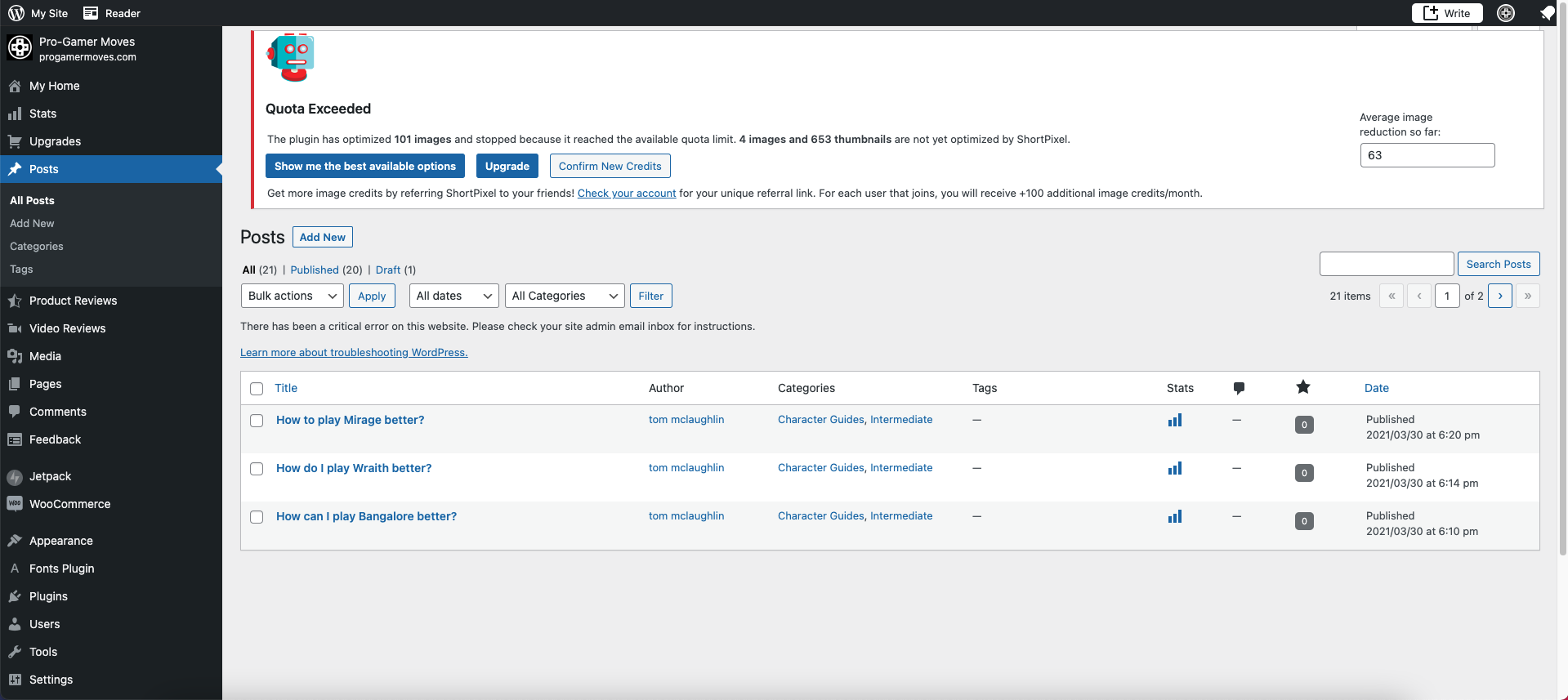Select the Posts pin icon in sidebar
This screenshot has height=700, width=1568.
tap(15, 169)
